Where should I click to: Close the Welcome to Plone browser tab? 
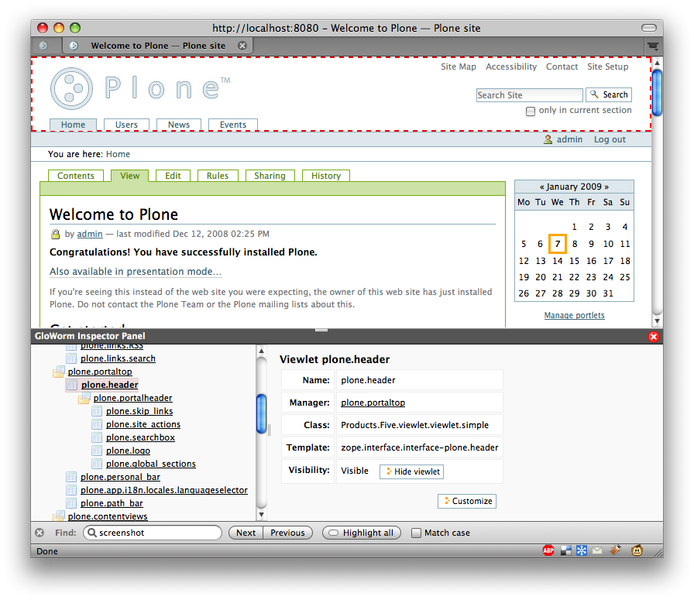(242, 46)
